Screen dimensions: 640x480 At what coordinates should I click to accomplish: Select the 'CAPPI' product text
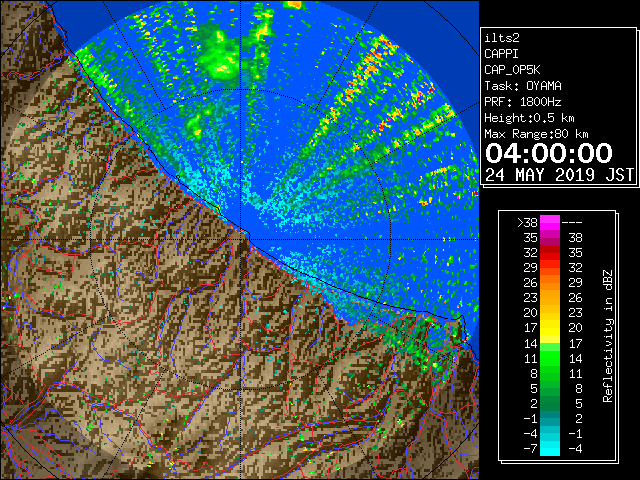[501, 54]
